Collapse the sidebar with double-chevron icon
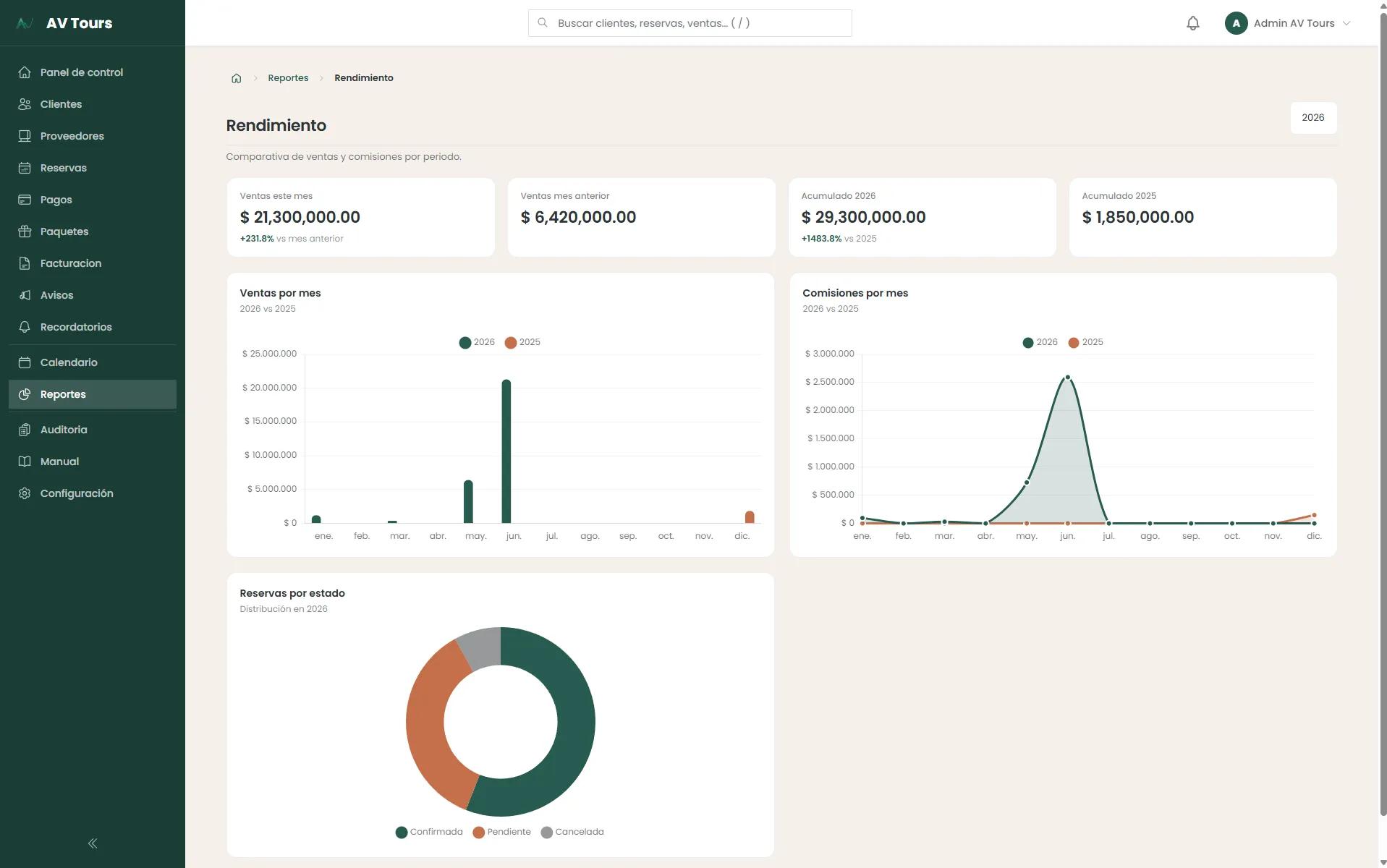Screen dimensions: 1387x868 click(93, 843)
